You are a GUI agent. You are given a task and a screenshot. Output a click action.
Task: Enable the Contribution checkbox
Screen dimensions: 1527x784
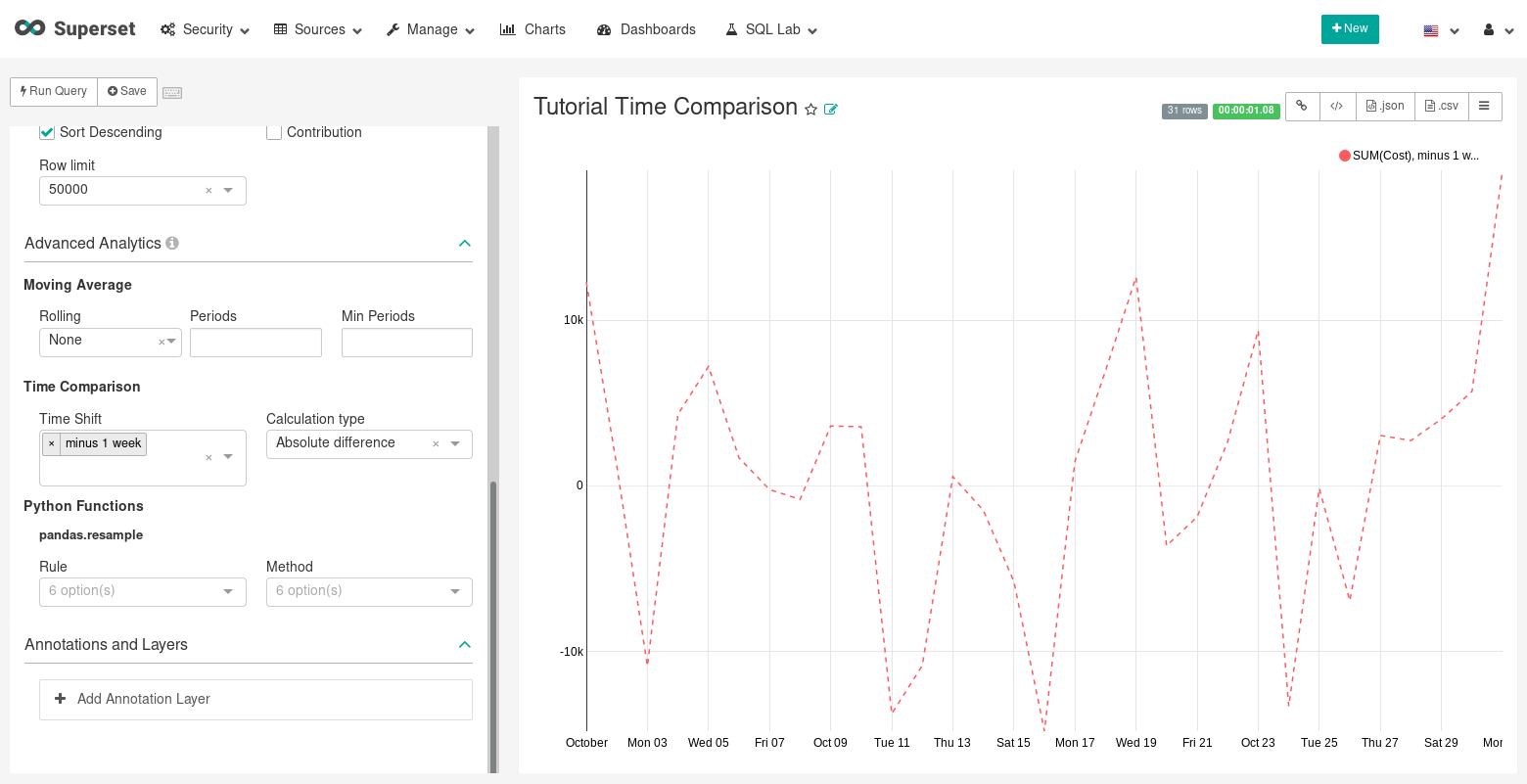point(274,132)
